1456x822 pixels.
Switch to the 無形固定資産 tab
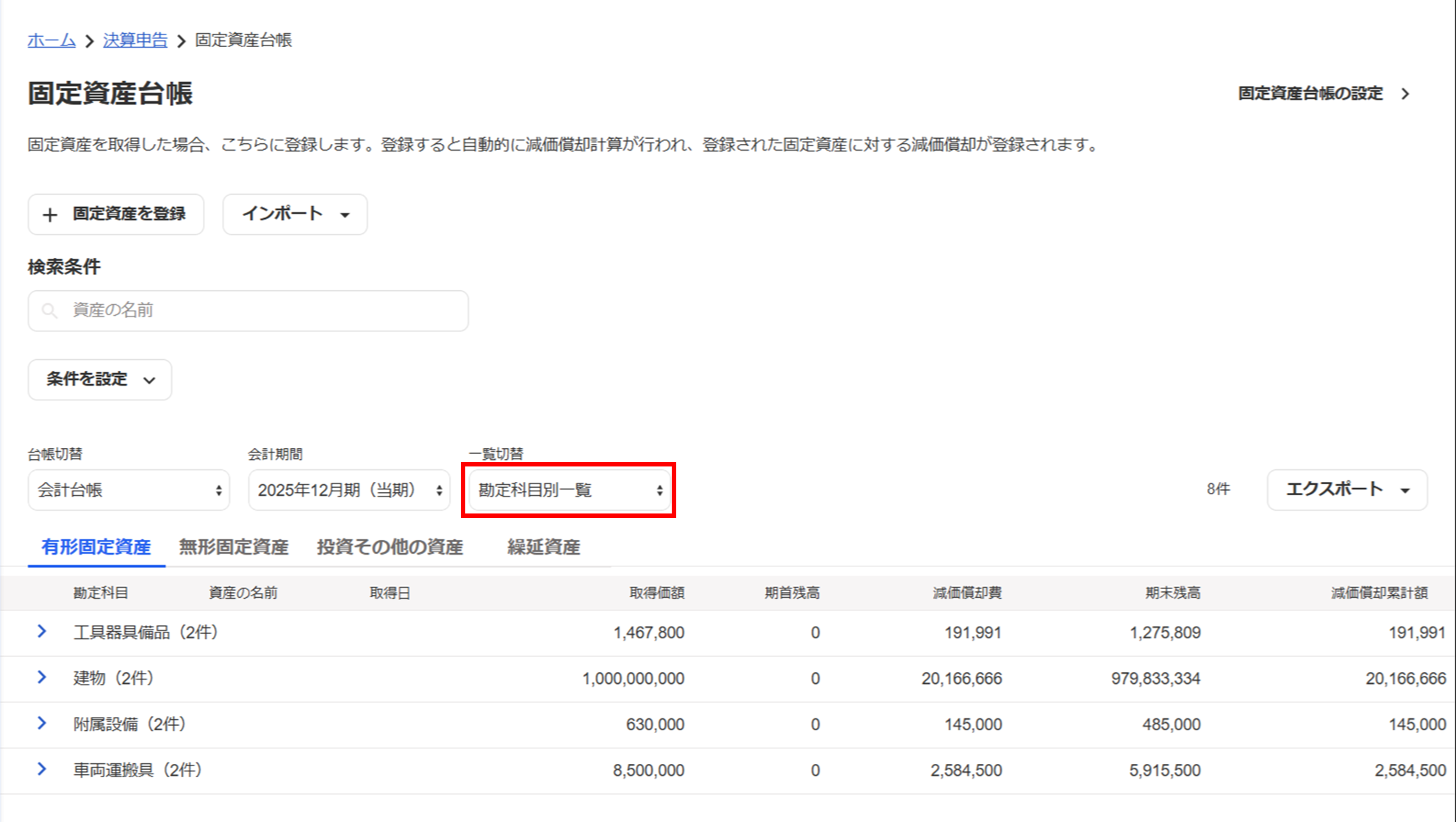pos(234,547)
